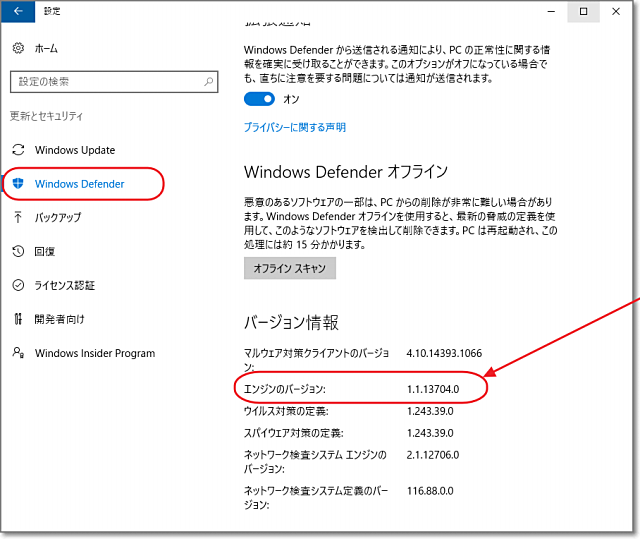This screenshot has height=539, width=640.
Task: Go to ライセンス認証 settings
Action: [64, 285]
